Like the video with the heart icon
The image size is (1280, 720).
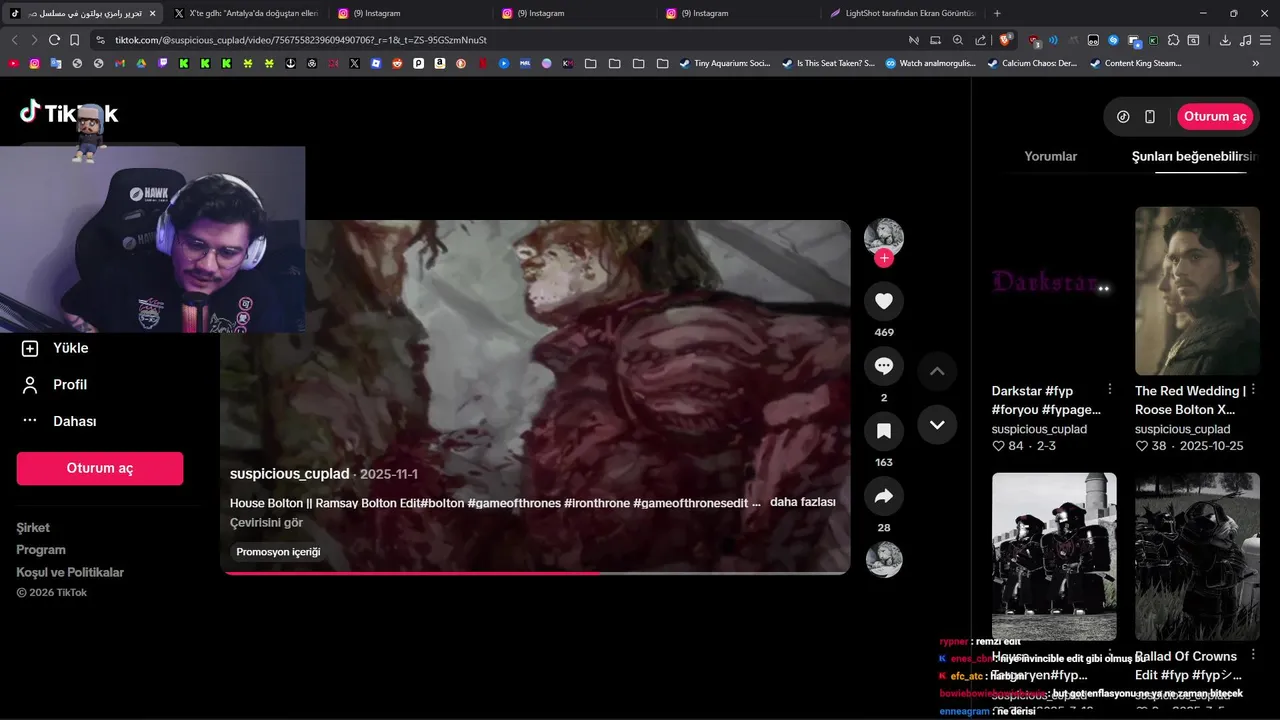[x=884, y=301]
